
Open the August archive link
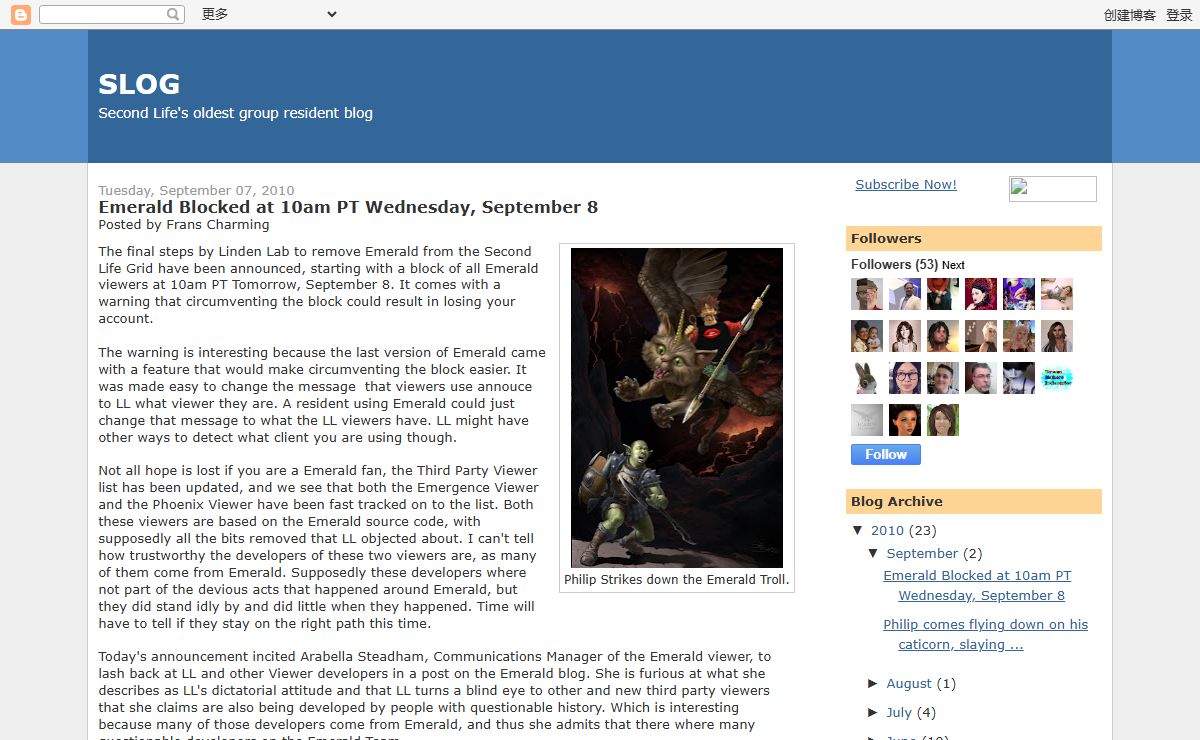point(909,684)
